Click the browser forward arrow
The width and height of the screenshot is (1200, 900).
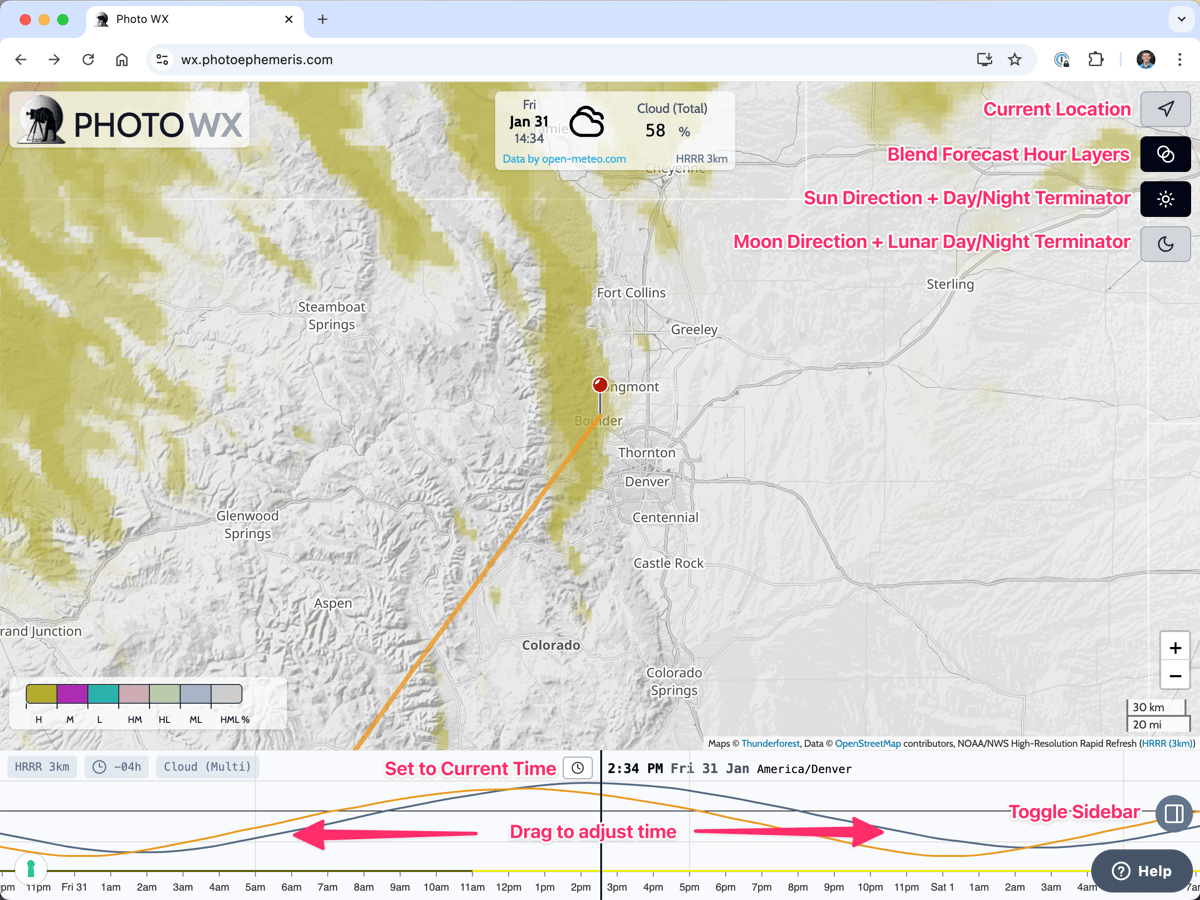[x=54, y=60]
